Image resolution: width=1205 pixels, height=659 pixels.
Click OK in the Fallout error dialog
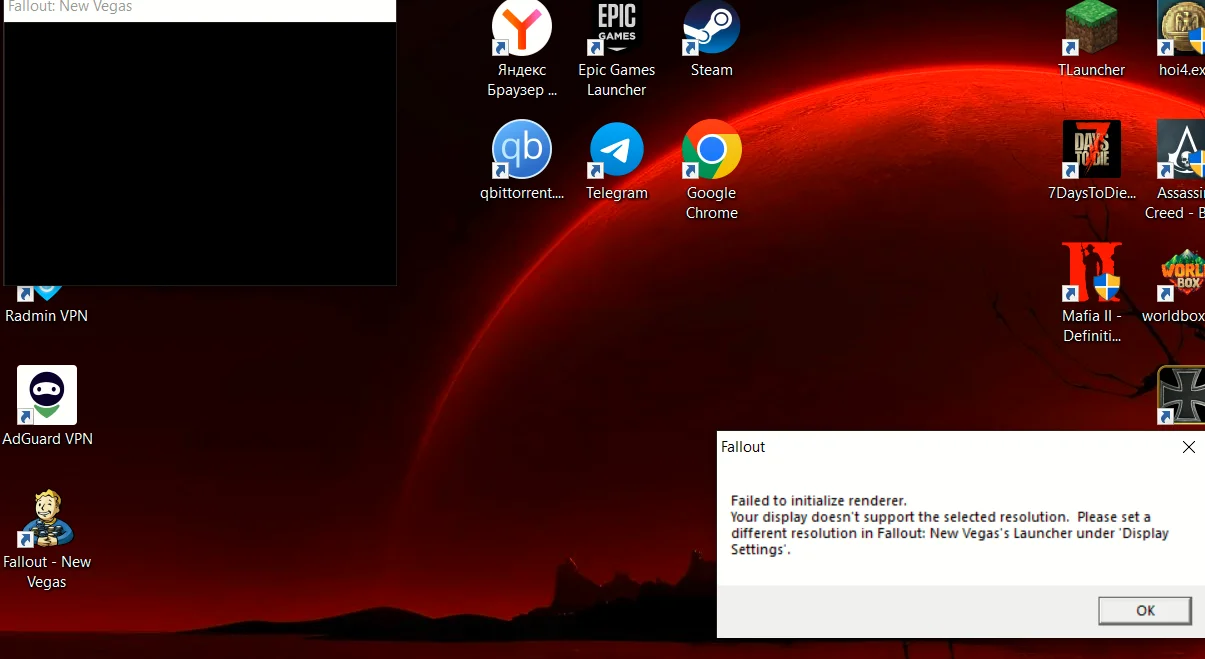tap(1145, 610)
